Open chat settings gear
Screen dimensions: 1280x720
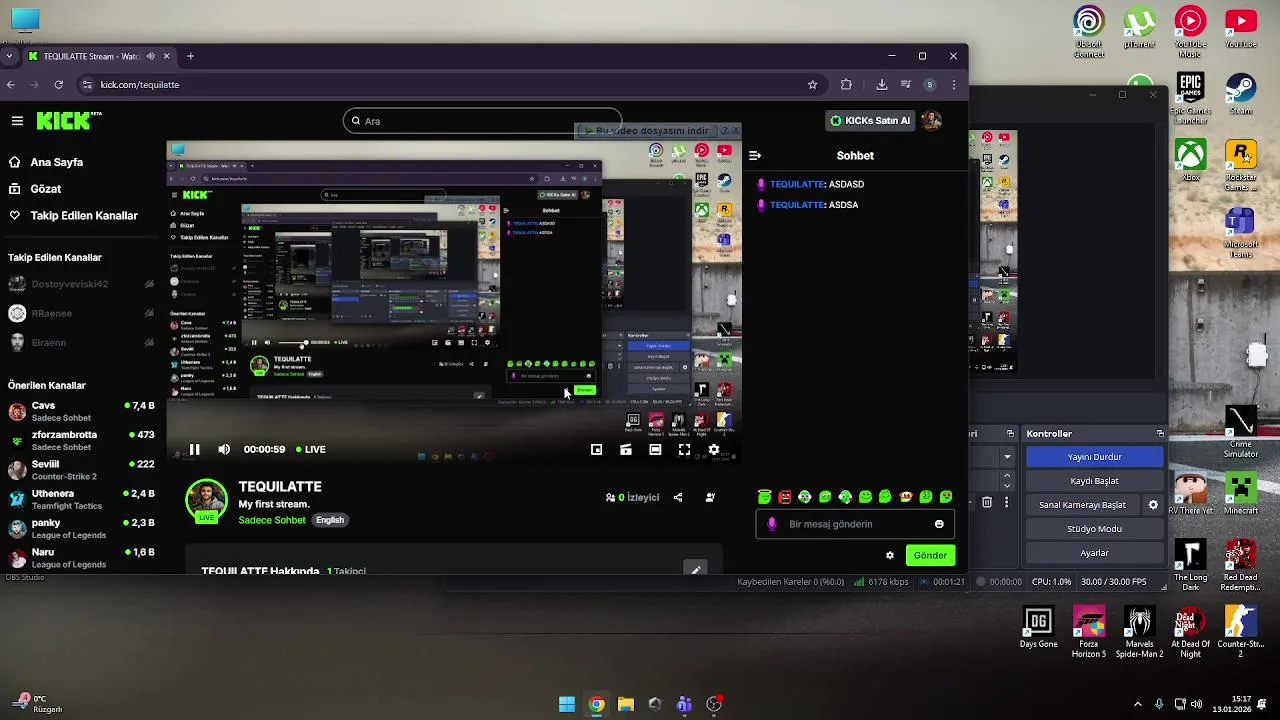890,556
